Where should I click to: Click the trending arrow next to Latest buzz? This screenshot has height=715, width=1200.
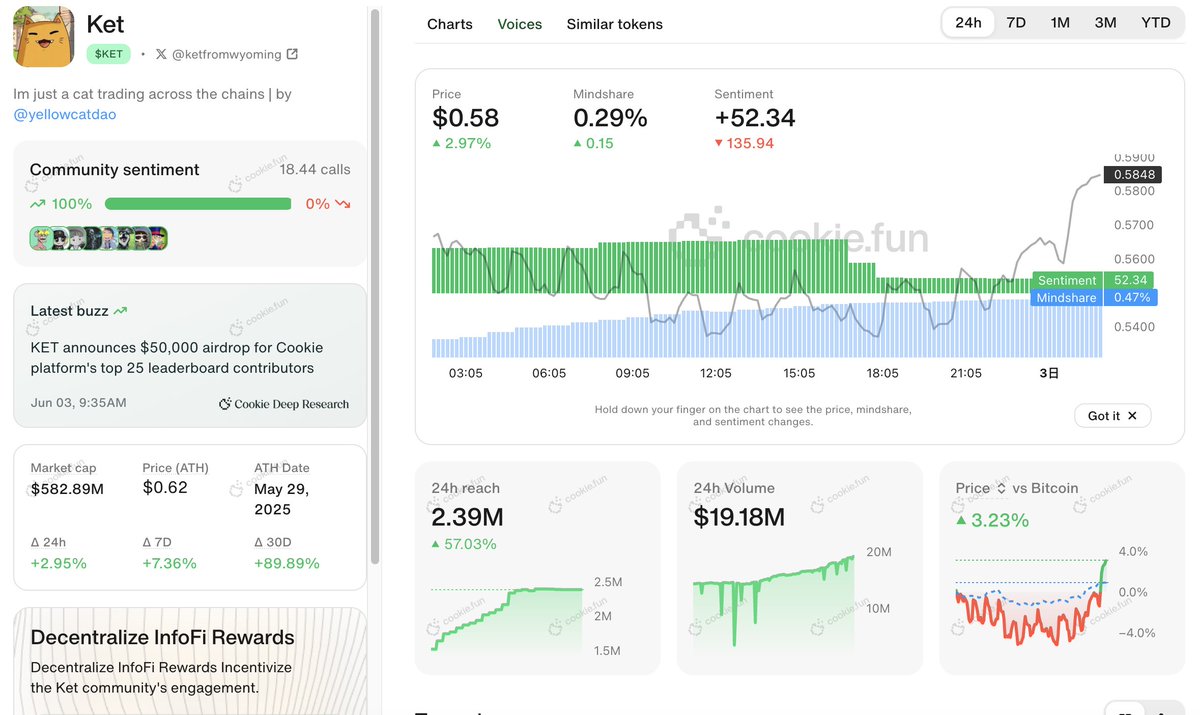[x=121, y=311]
